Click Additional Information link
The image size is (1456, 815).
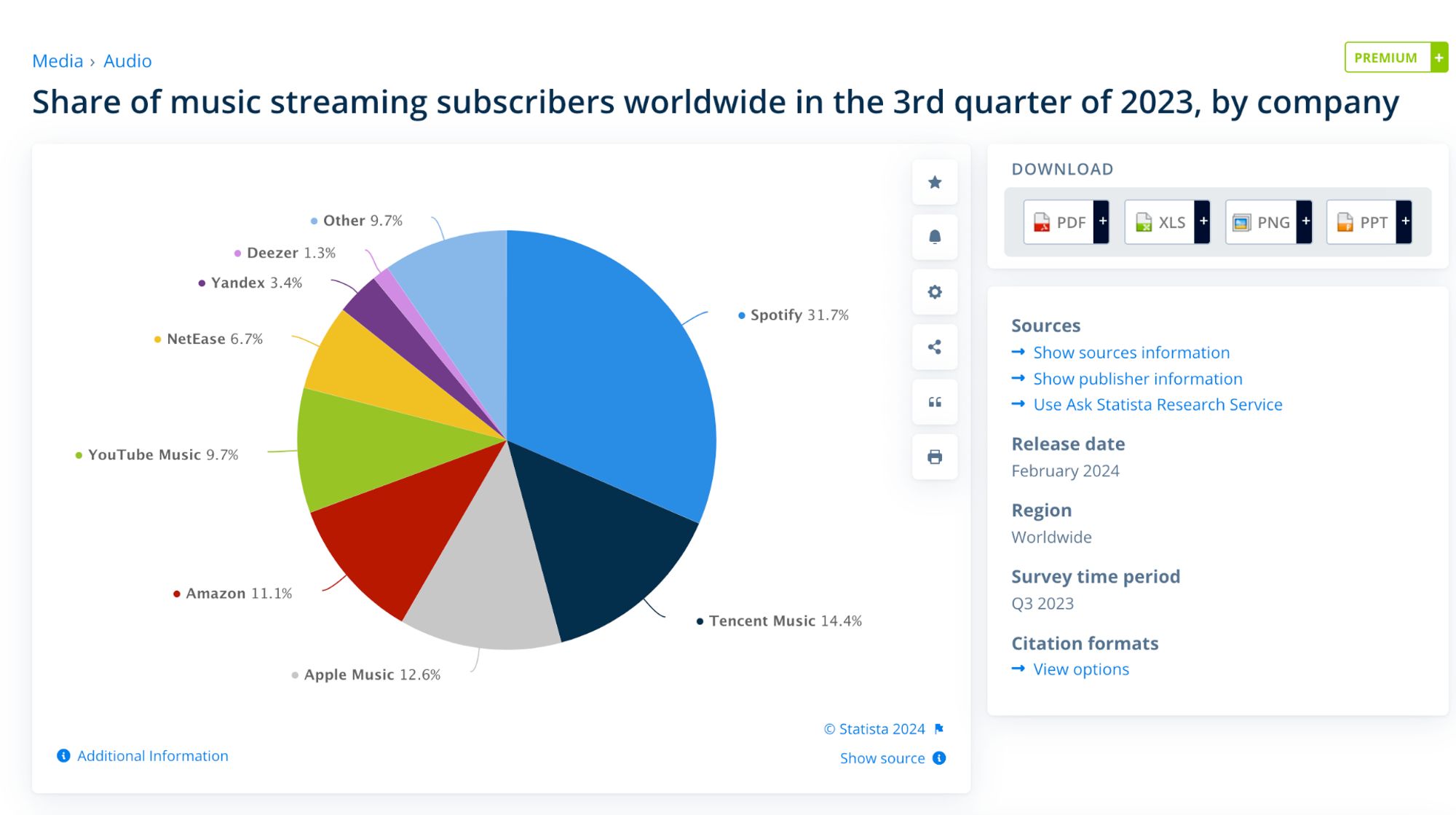tap(153, 756)
